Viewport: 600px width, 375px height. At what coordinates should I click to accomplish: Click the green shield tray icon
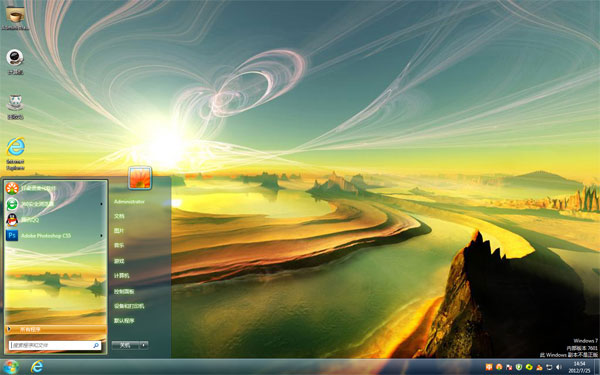[519, 367]
